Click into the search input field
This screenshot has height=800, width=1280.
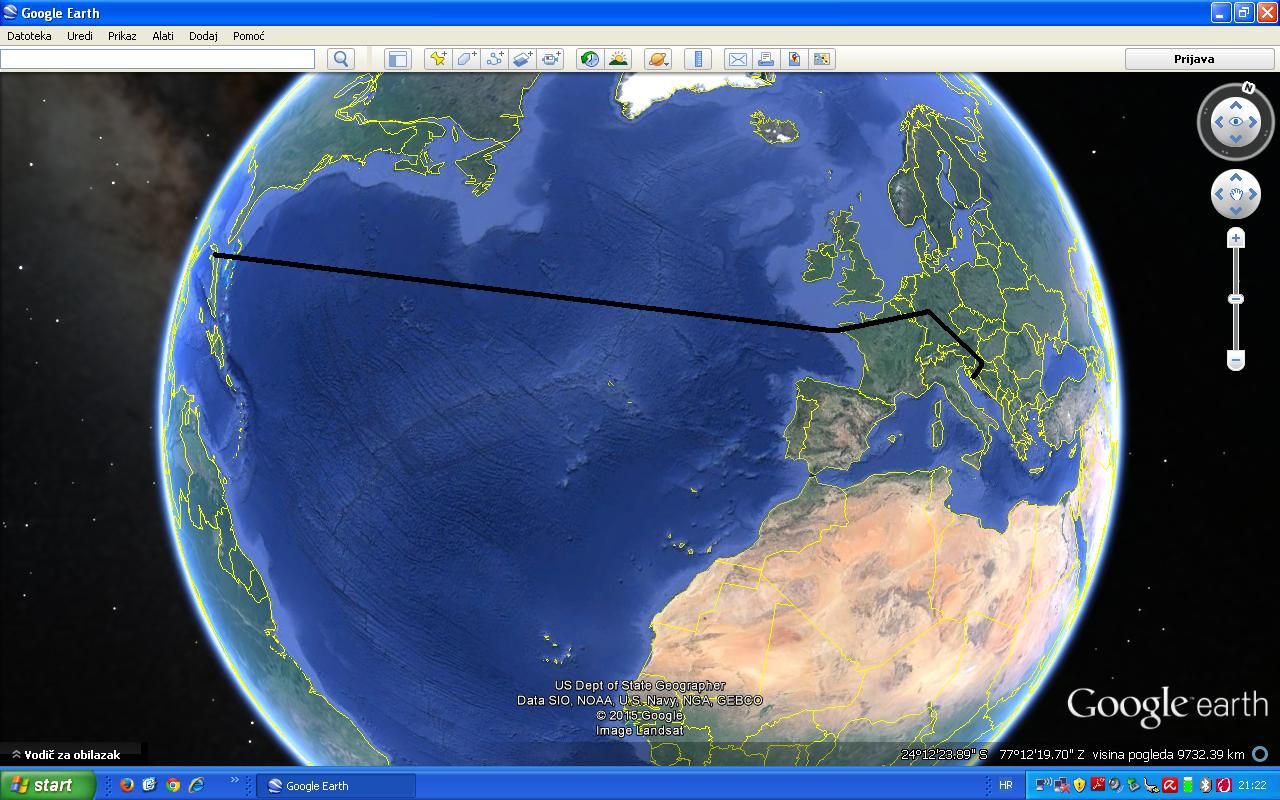click(x=158, y=59)
